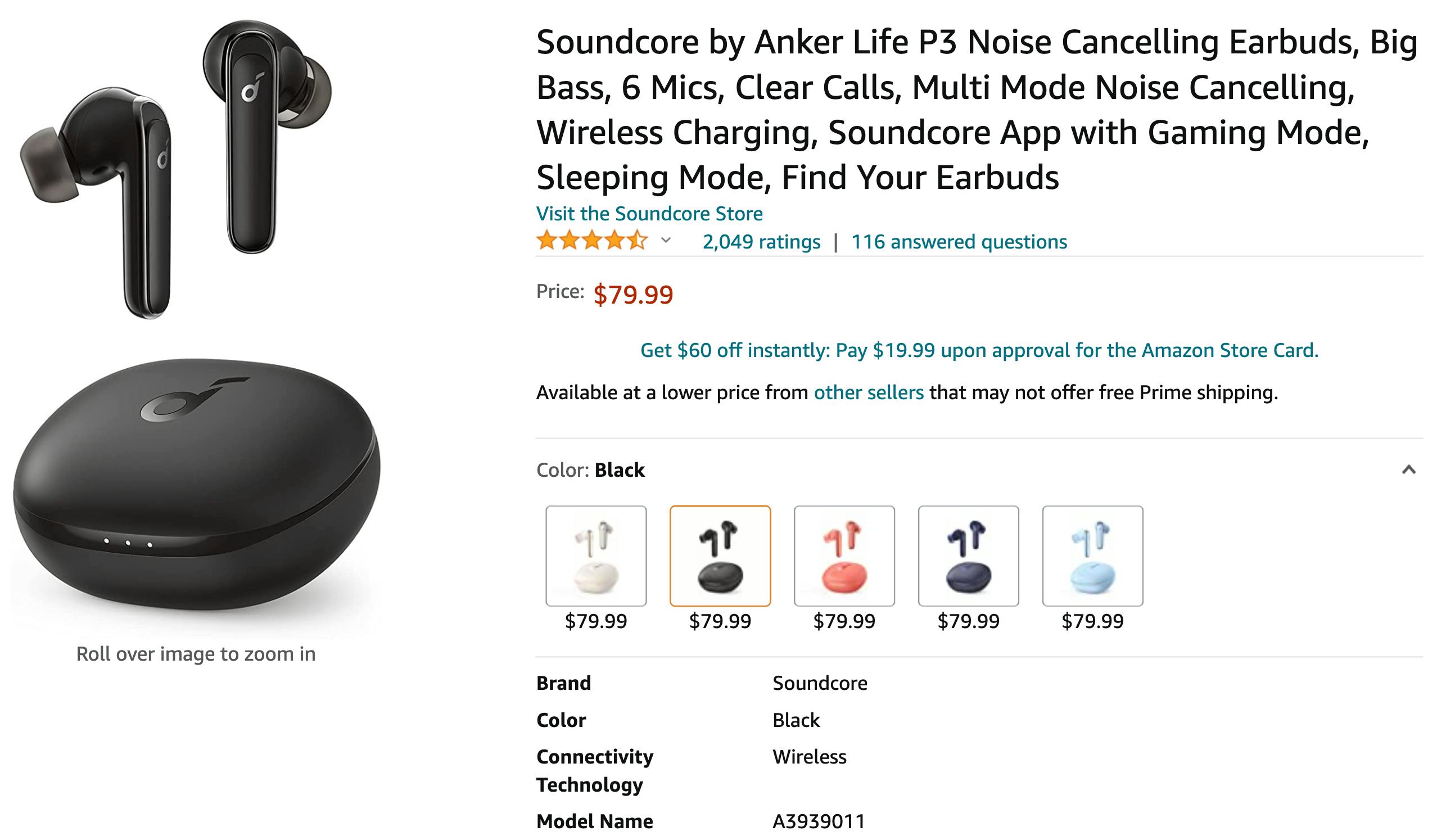Open the rating breakdown chevron beside stars
Viewport: 1455px width, 840px height.
(x=666, y=241)
